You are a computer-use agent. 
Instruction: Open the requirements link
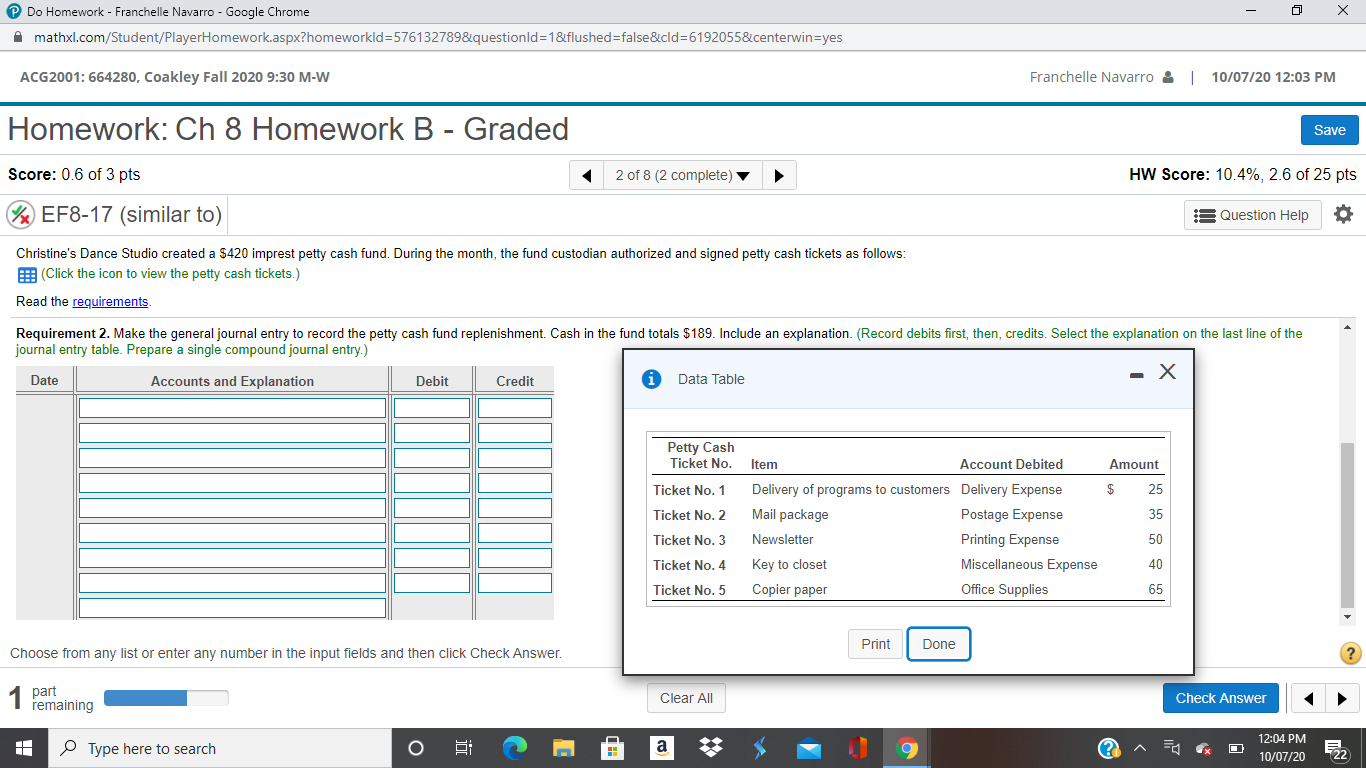(x=110, y=301)
